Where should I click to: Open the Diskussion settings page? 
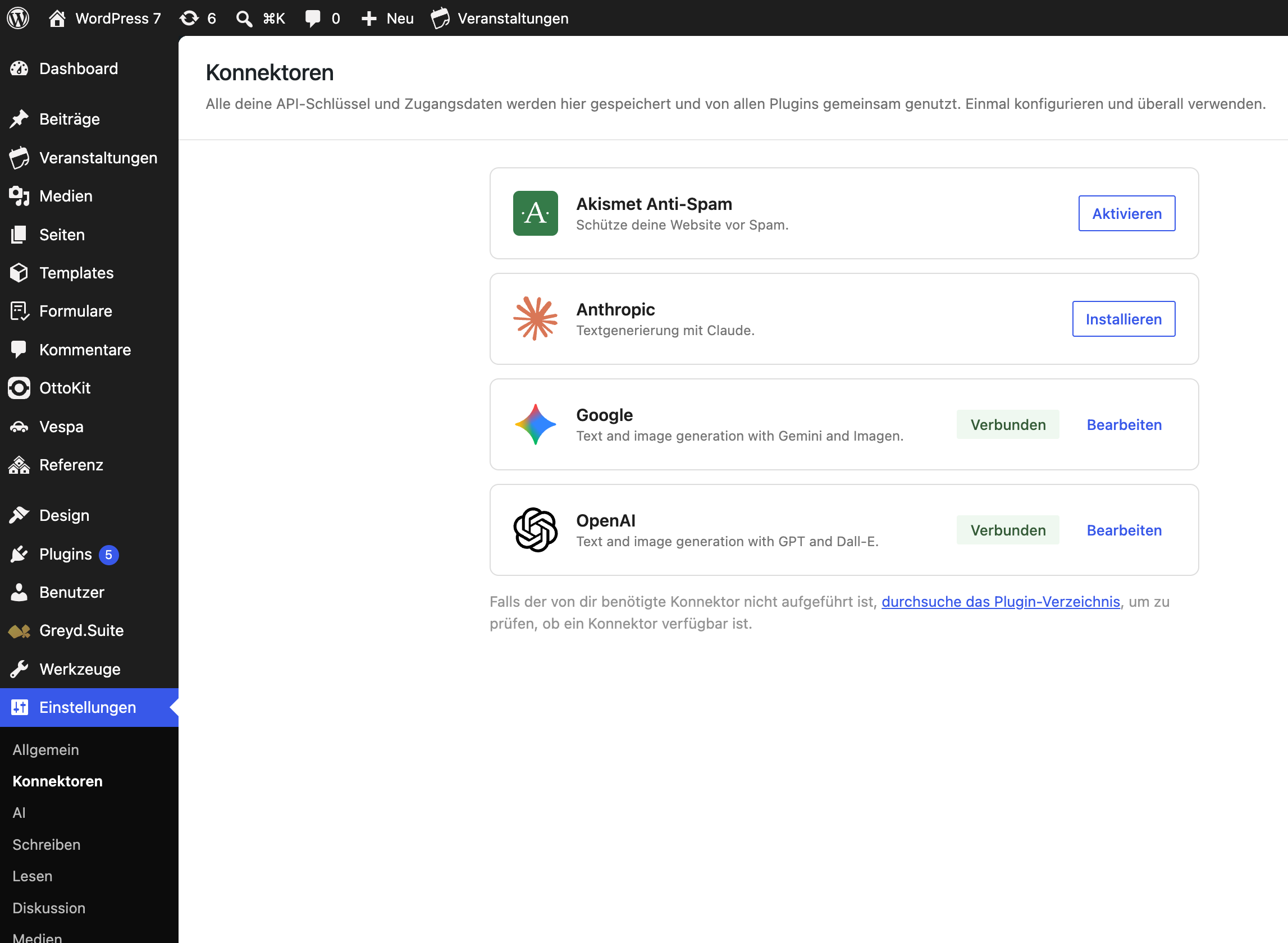point(49,908)
